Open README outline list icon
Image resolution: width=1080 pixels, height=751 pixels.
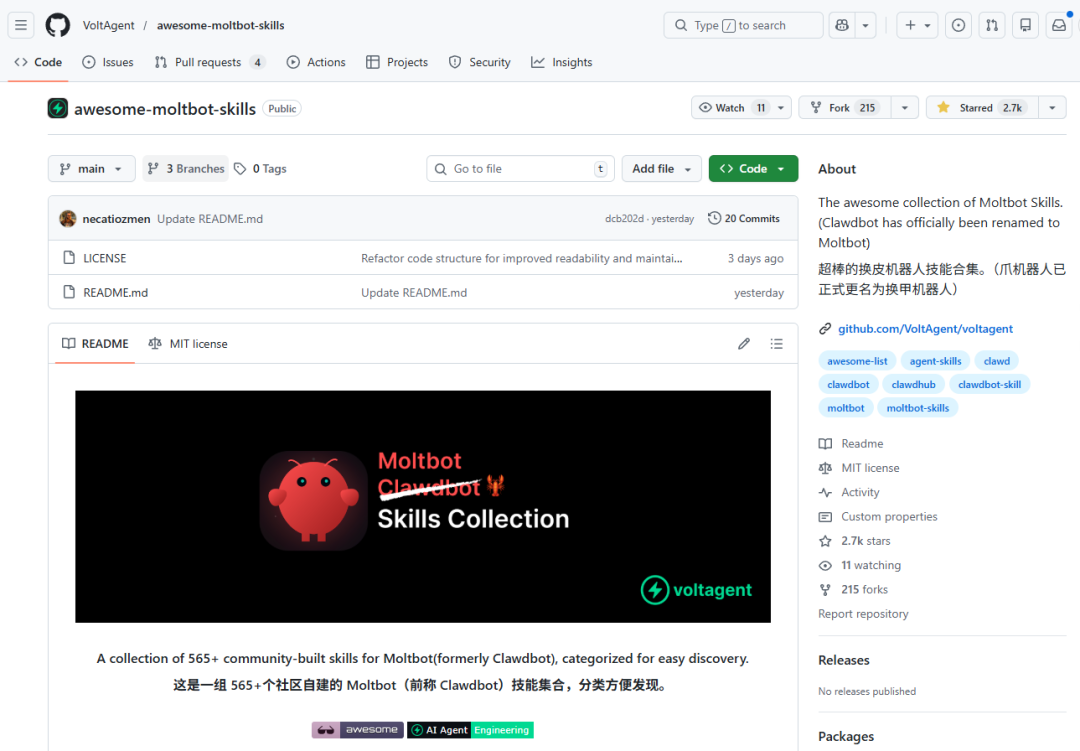coord(776,343)
